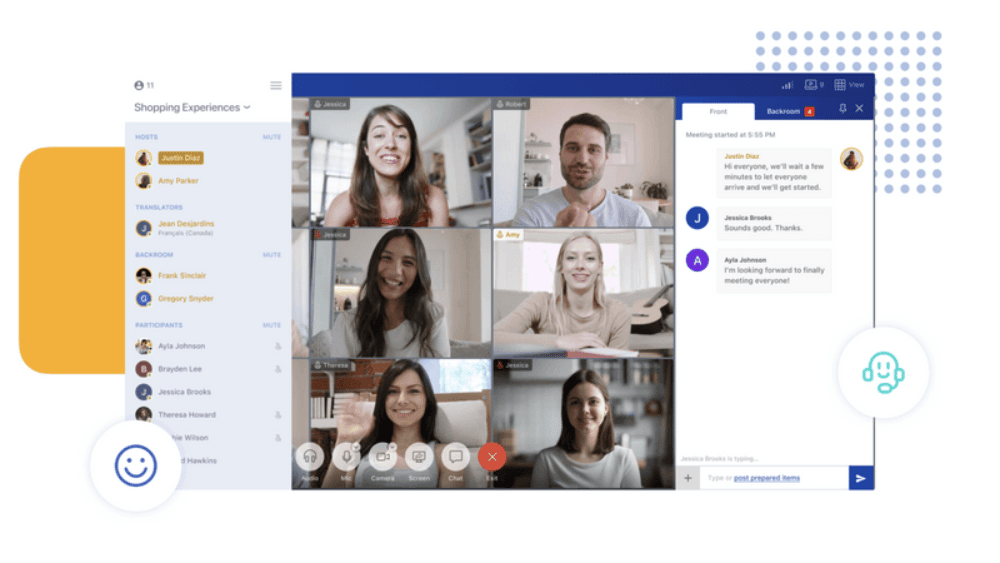Toggle the Mic button
Viewport: 1000px width, 563px height.
click(x=346, y=457)
